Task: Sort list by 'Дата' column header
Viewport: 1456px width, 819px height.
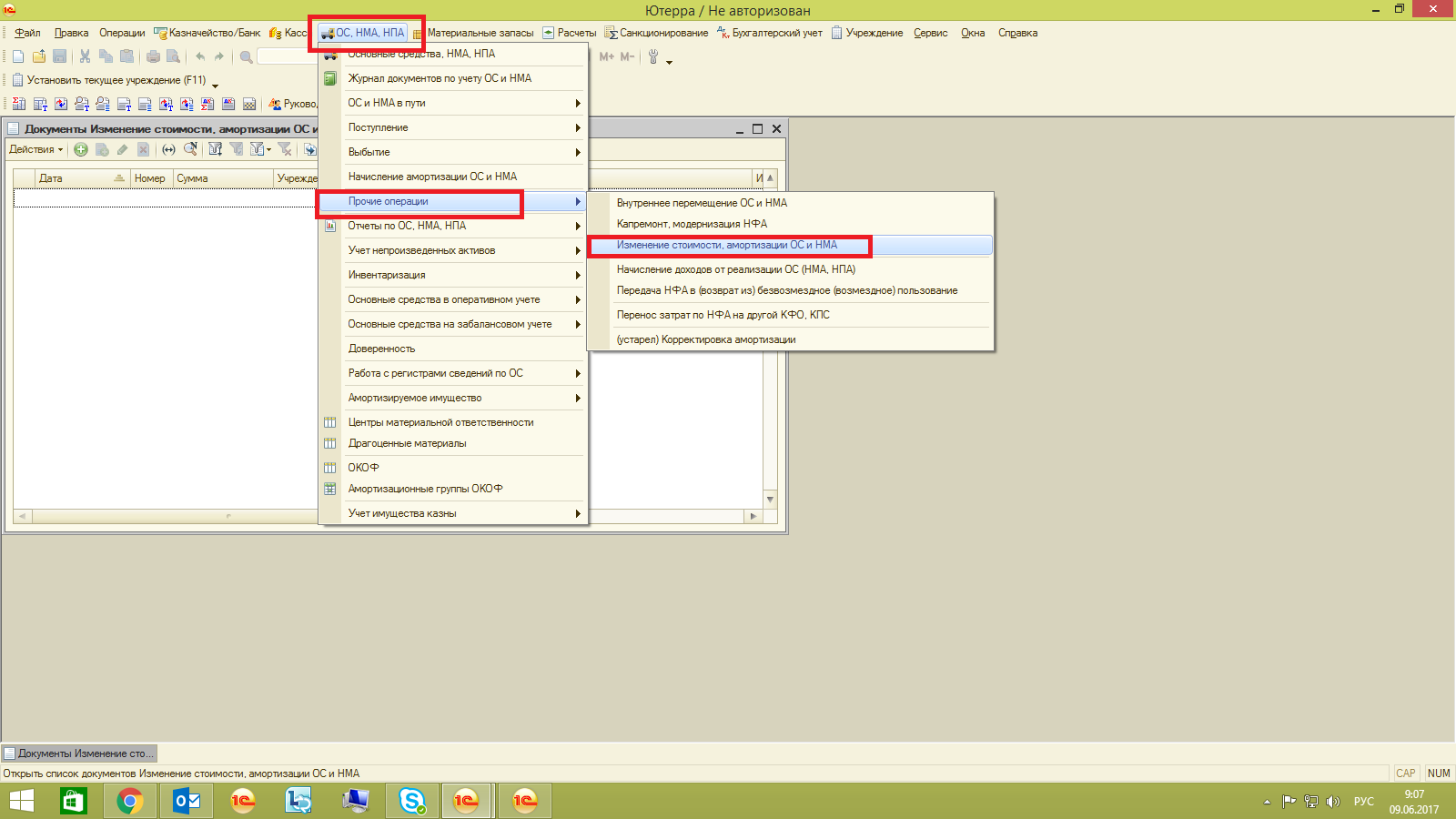Action: [73, 178]
